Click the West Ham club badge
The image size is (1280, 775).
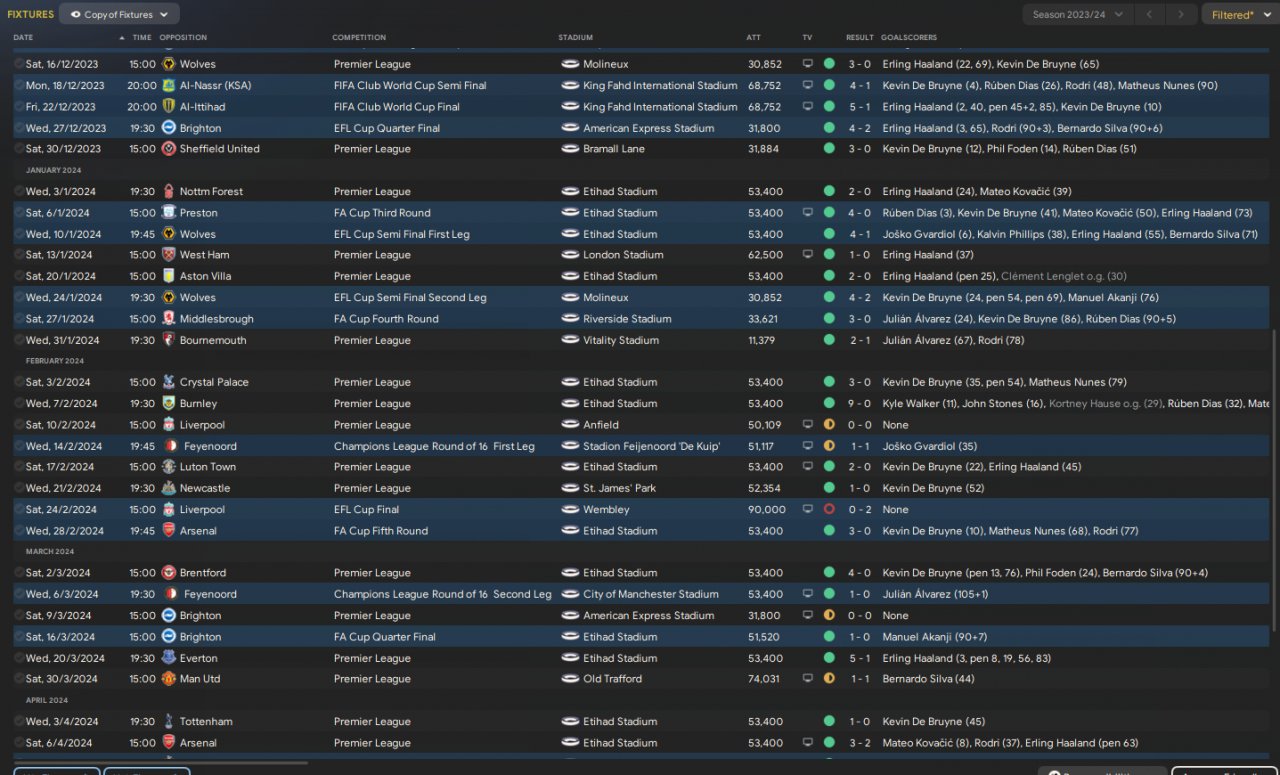coord(169,255)
